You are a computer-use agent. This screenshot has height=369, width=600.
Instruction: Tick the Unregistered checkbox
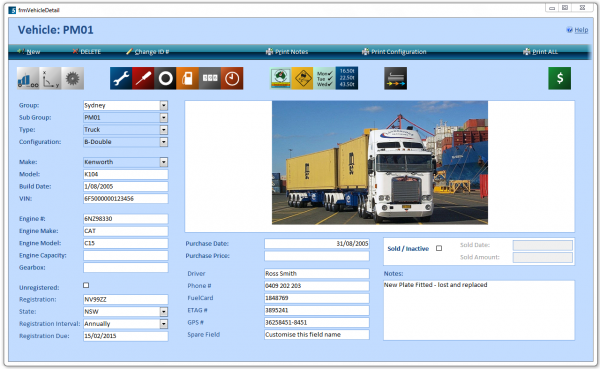(x=86, y=285)
